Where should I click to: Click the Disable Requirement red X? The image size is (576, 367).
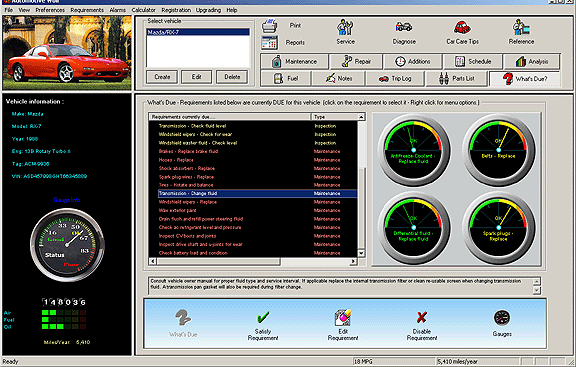click(422, 317)
